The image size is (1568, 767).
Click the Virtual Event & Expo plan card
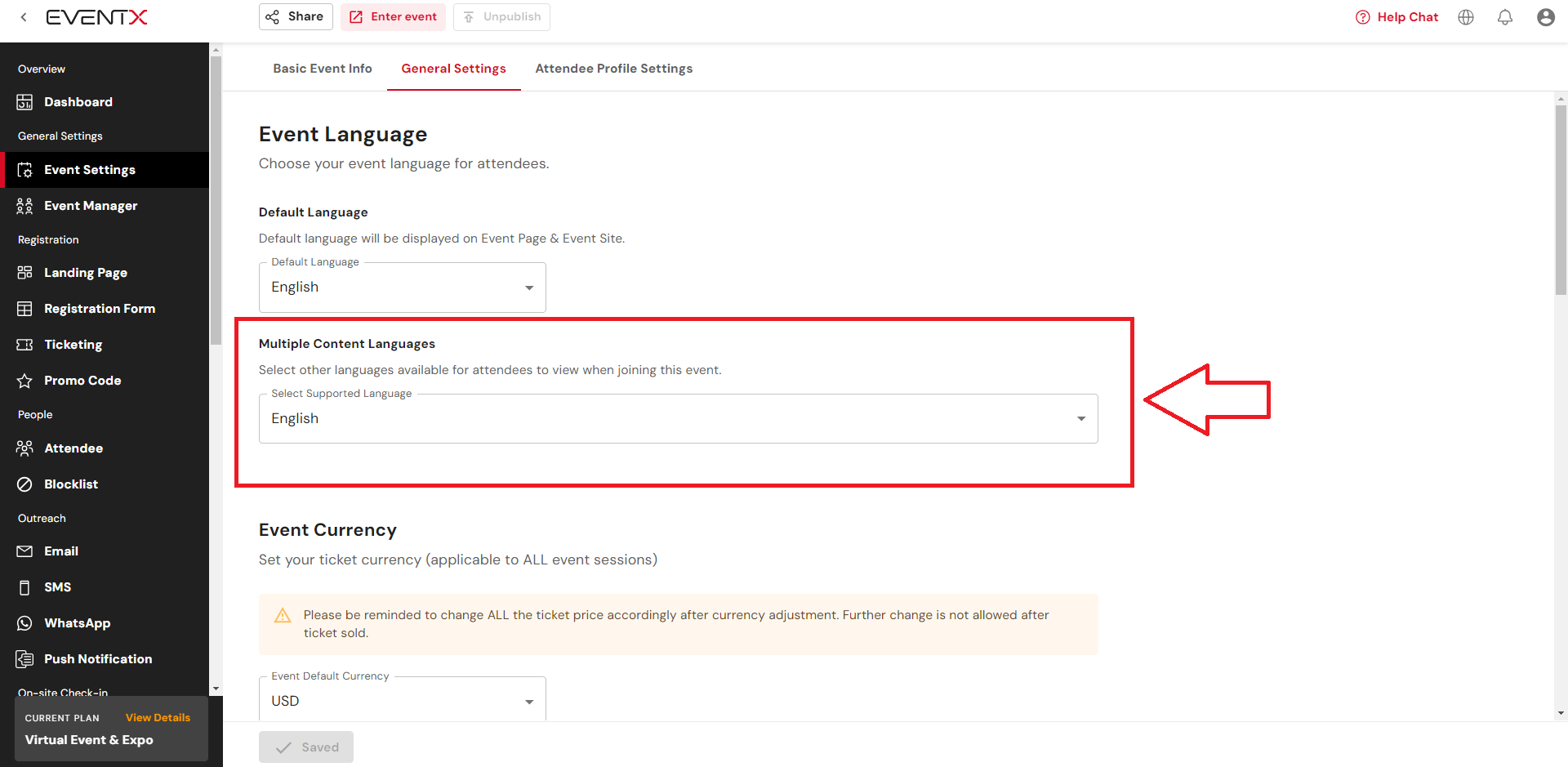[111, 729]
